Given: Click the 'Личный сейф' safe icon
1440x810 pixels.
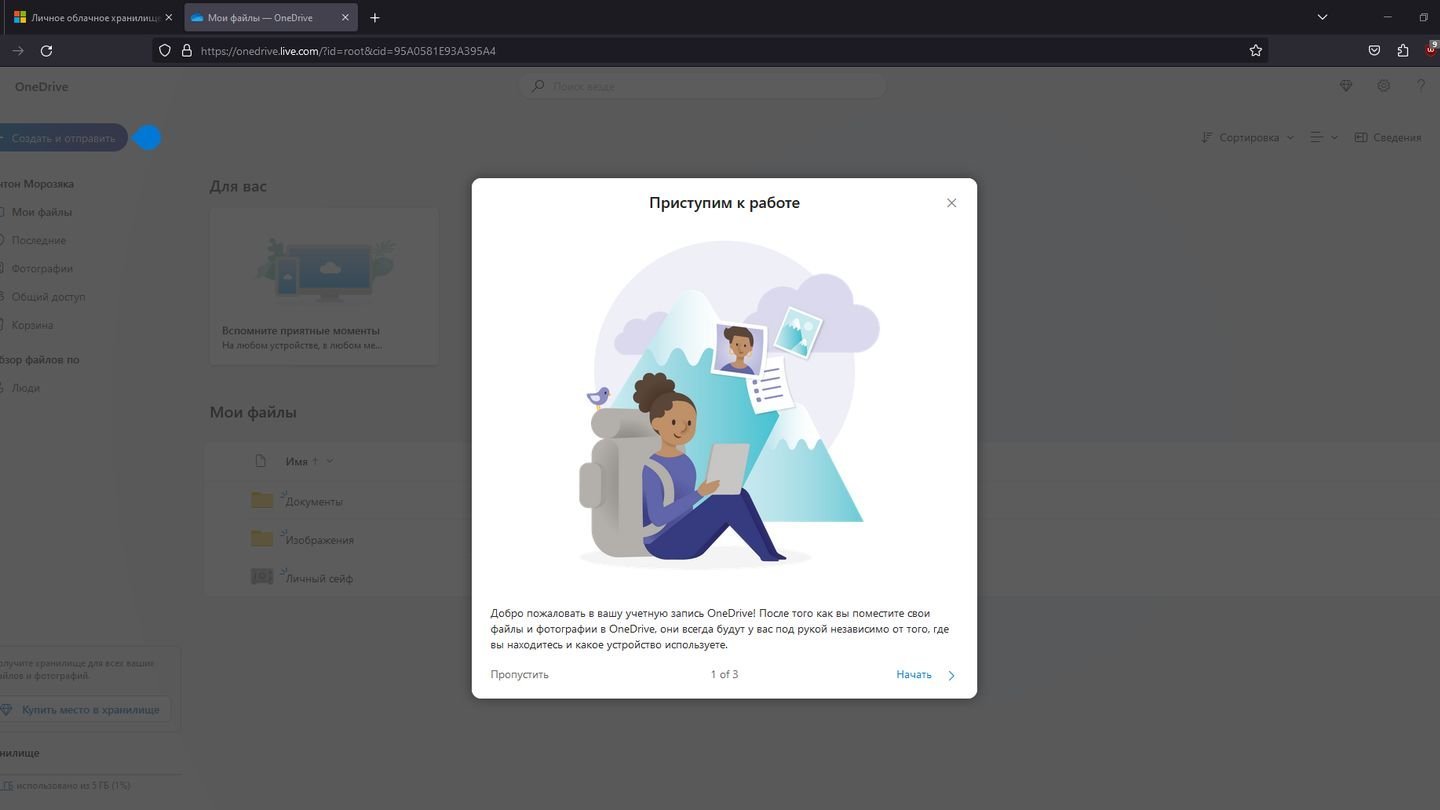Looking at the screenshot, I should (x=262, y=577).
